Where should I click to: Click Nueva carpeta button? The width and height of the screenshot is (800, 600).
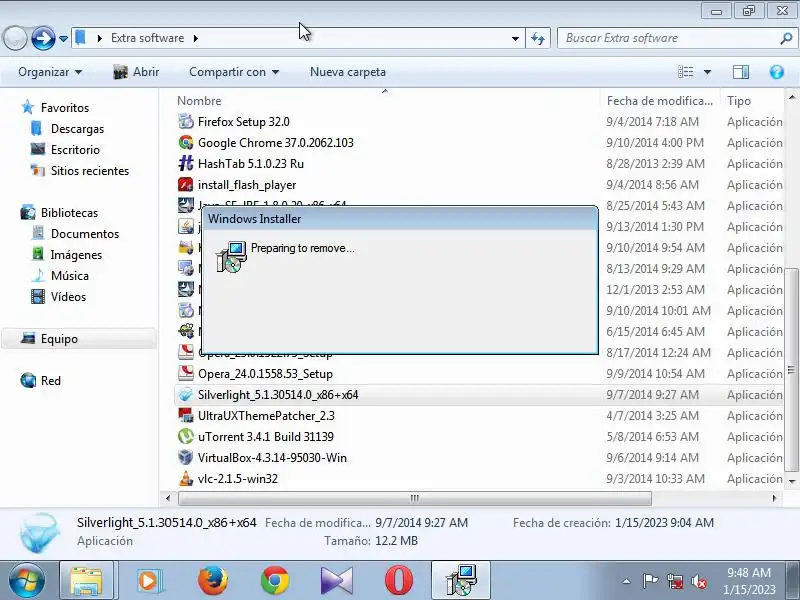click(x=348, y=72)
